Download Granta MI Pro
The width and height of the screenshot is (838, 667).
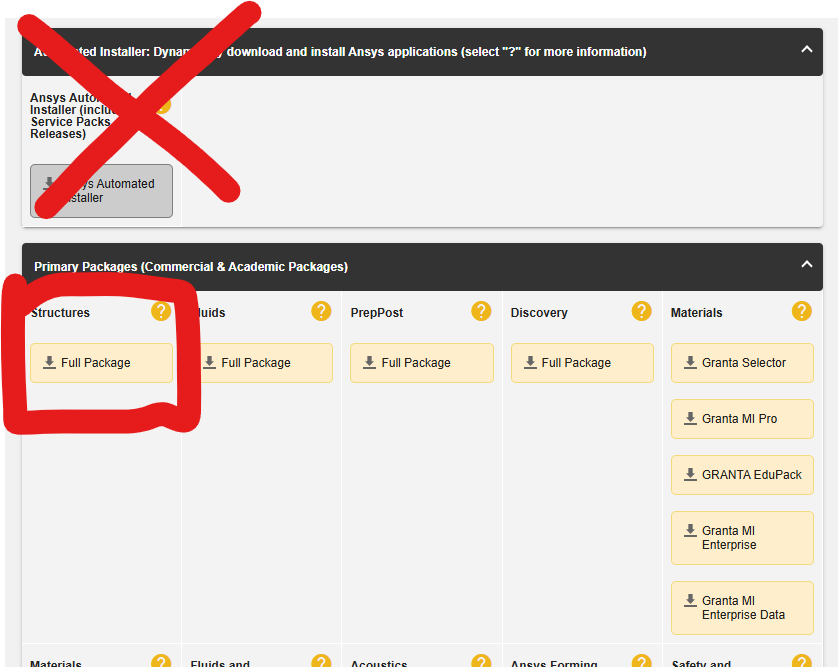pos(742,419)
